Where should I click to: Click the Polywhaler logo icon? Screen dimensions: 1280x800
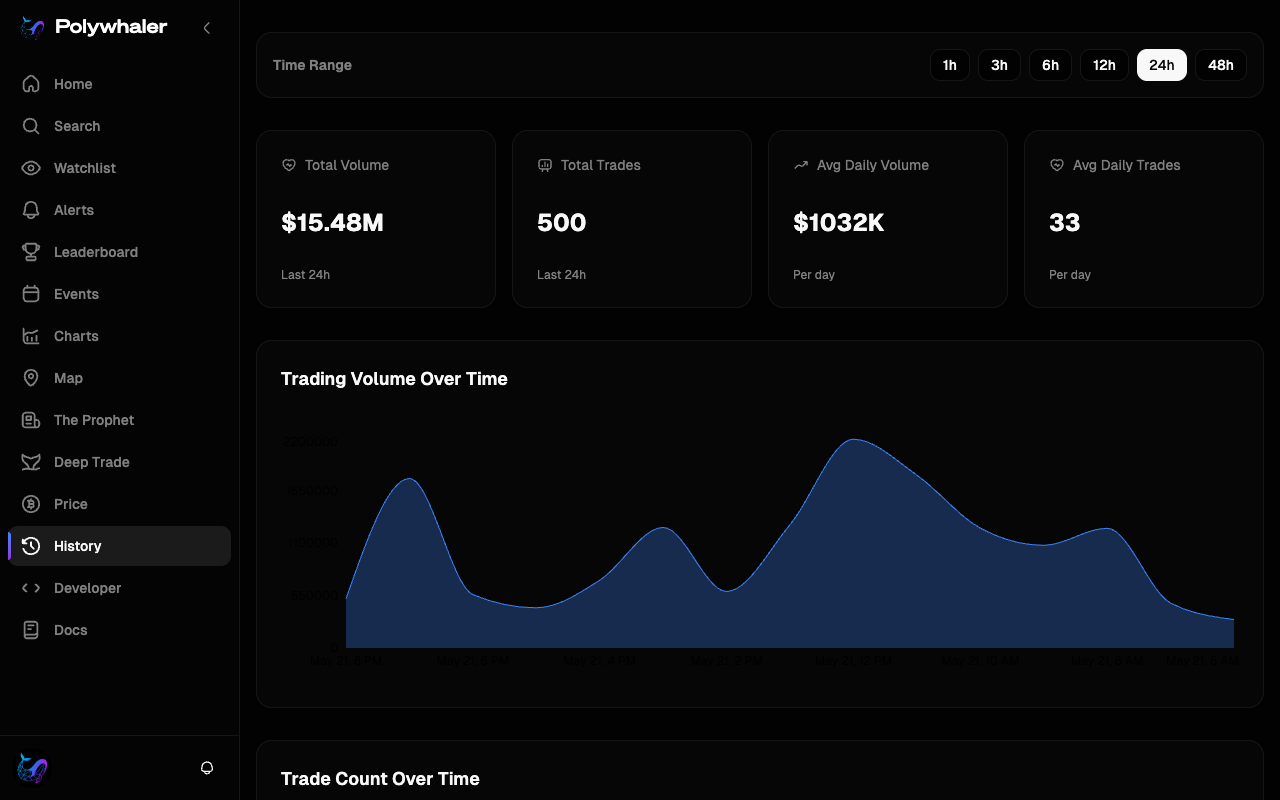click(x=32, y=28)
